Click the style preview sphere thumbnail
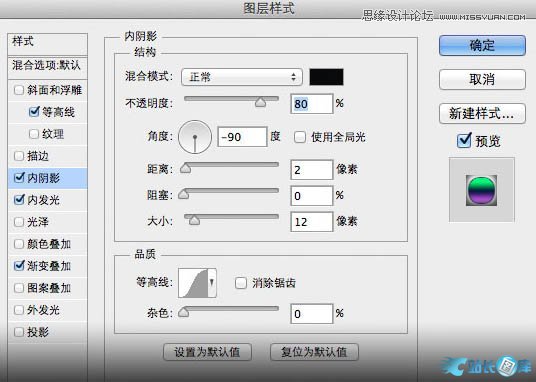 click(481, 190)
